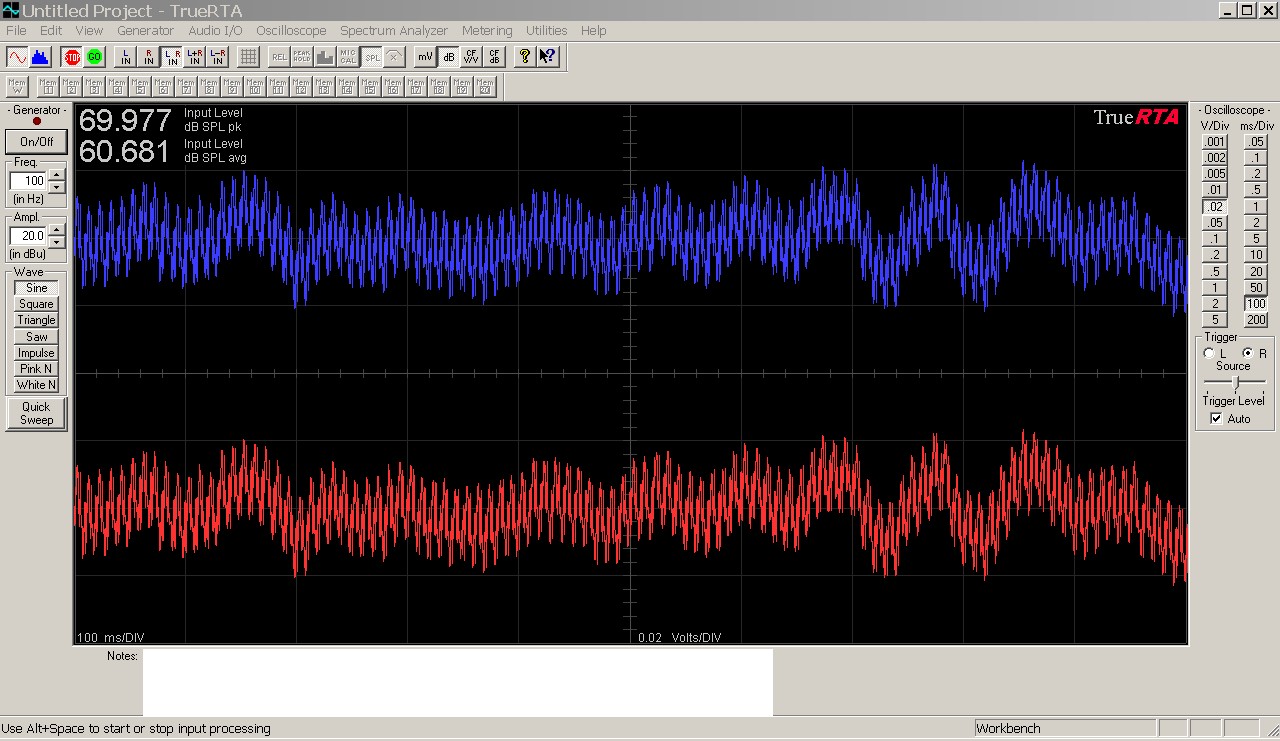Start a Quick Sweep
The height and width of the screenshot is (741, 1280).
[36, 413]
